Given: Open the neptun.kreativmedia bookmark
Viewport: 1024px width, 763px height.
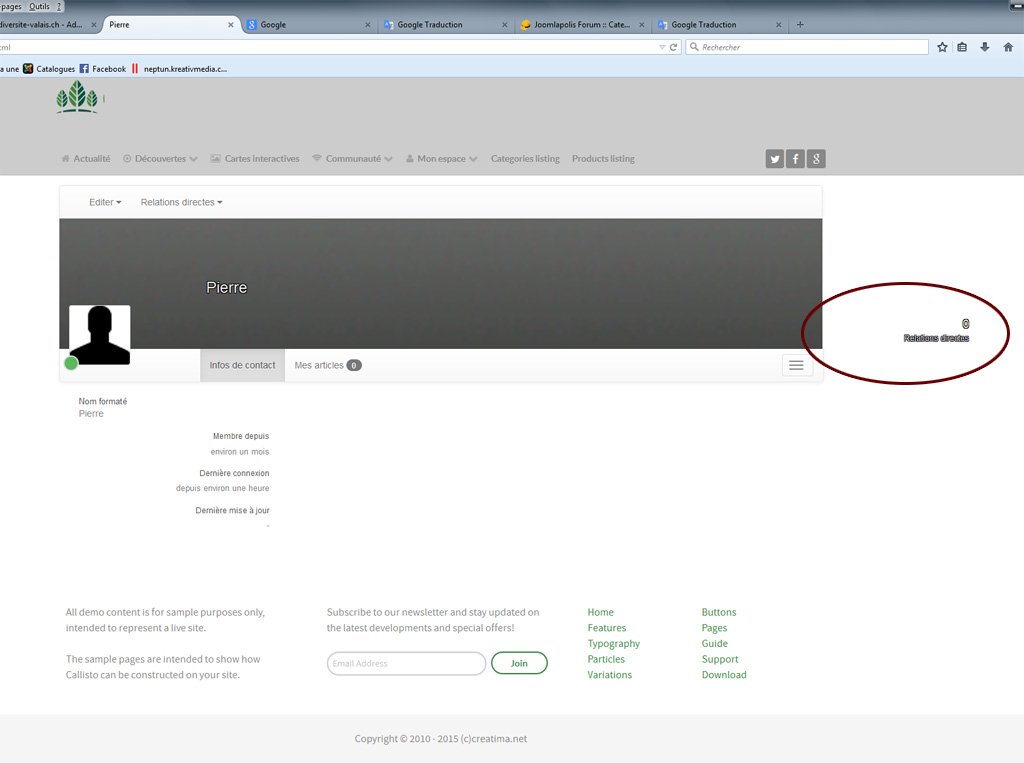Looking at the screenshot, I should click(179, 69).
